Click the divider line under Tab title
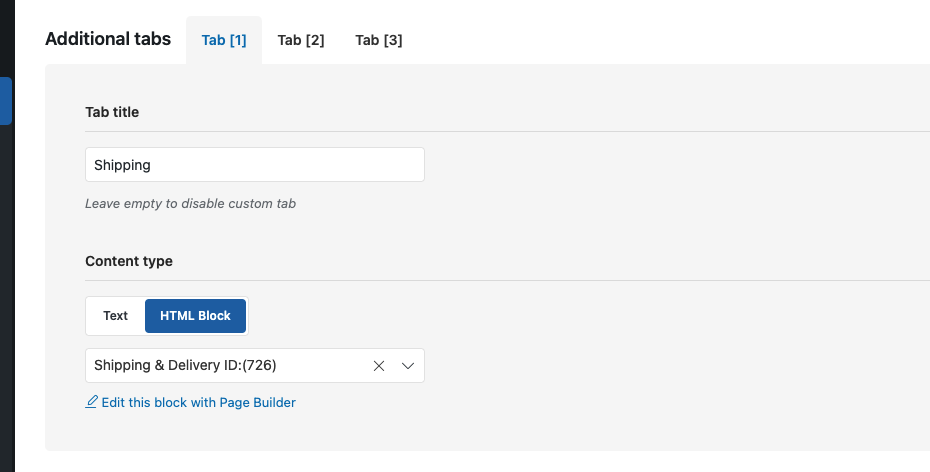This screenshot has height=472, width=930. (x=508, y=132)
